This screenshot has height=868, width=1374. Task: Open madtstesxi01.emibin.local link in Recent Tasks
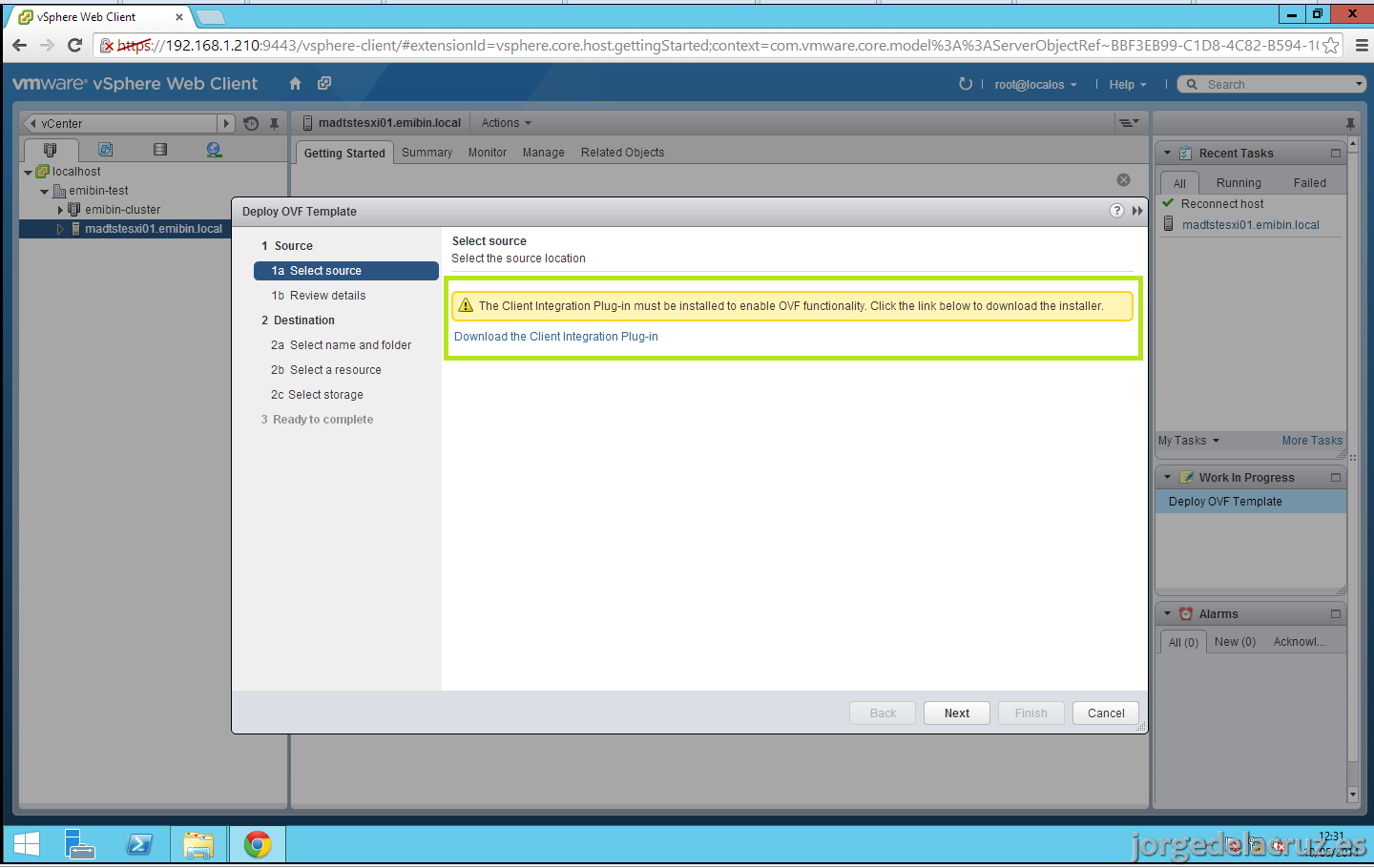point(1251,225)
